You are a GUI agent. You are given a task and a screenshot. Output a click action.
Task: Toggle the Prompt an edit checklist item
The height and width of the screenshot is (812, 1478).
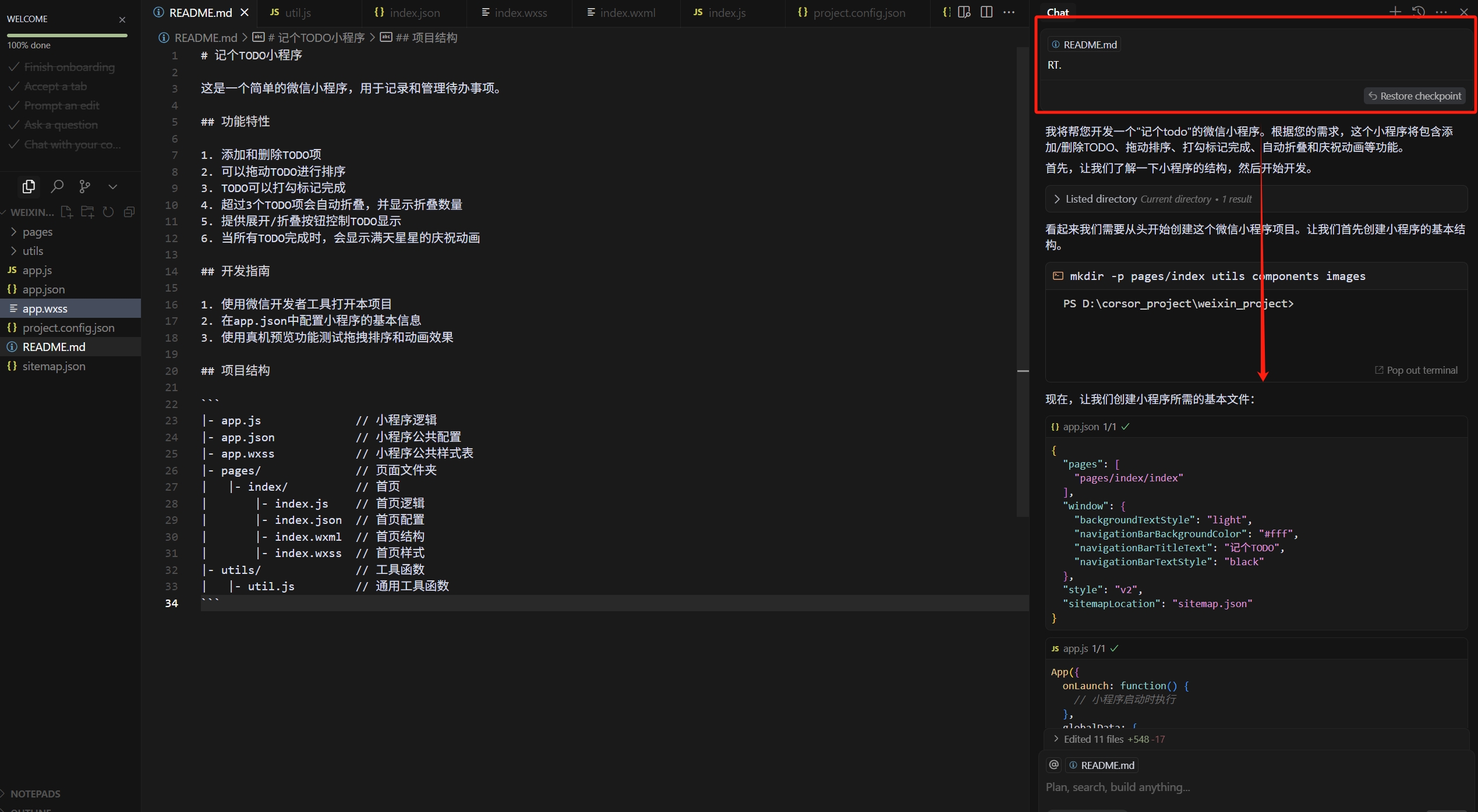[x=54, y=105]
